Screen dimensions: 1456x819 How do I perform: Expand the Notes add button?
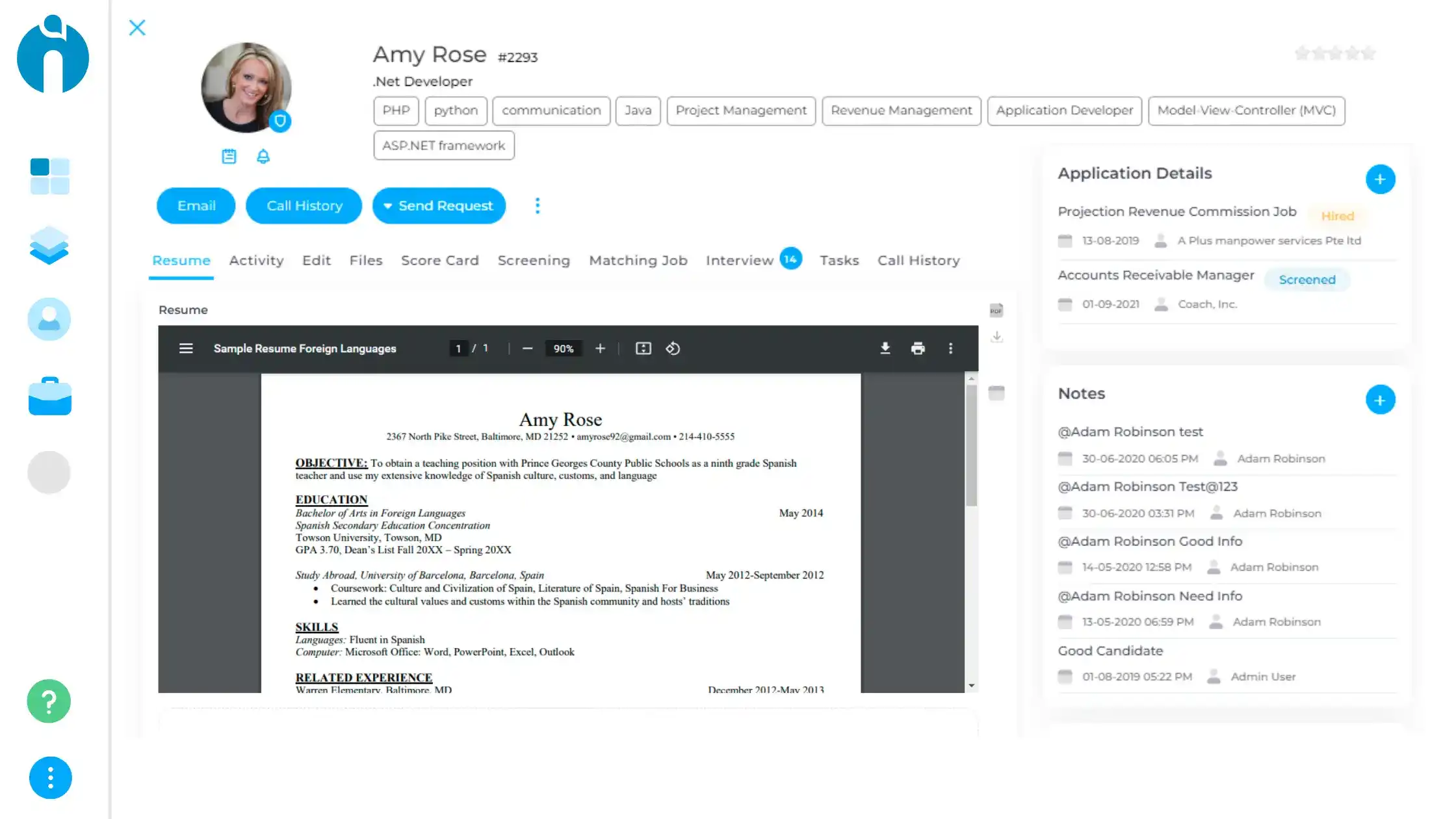[x=1380, y=399]
